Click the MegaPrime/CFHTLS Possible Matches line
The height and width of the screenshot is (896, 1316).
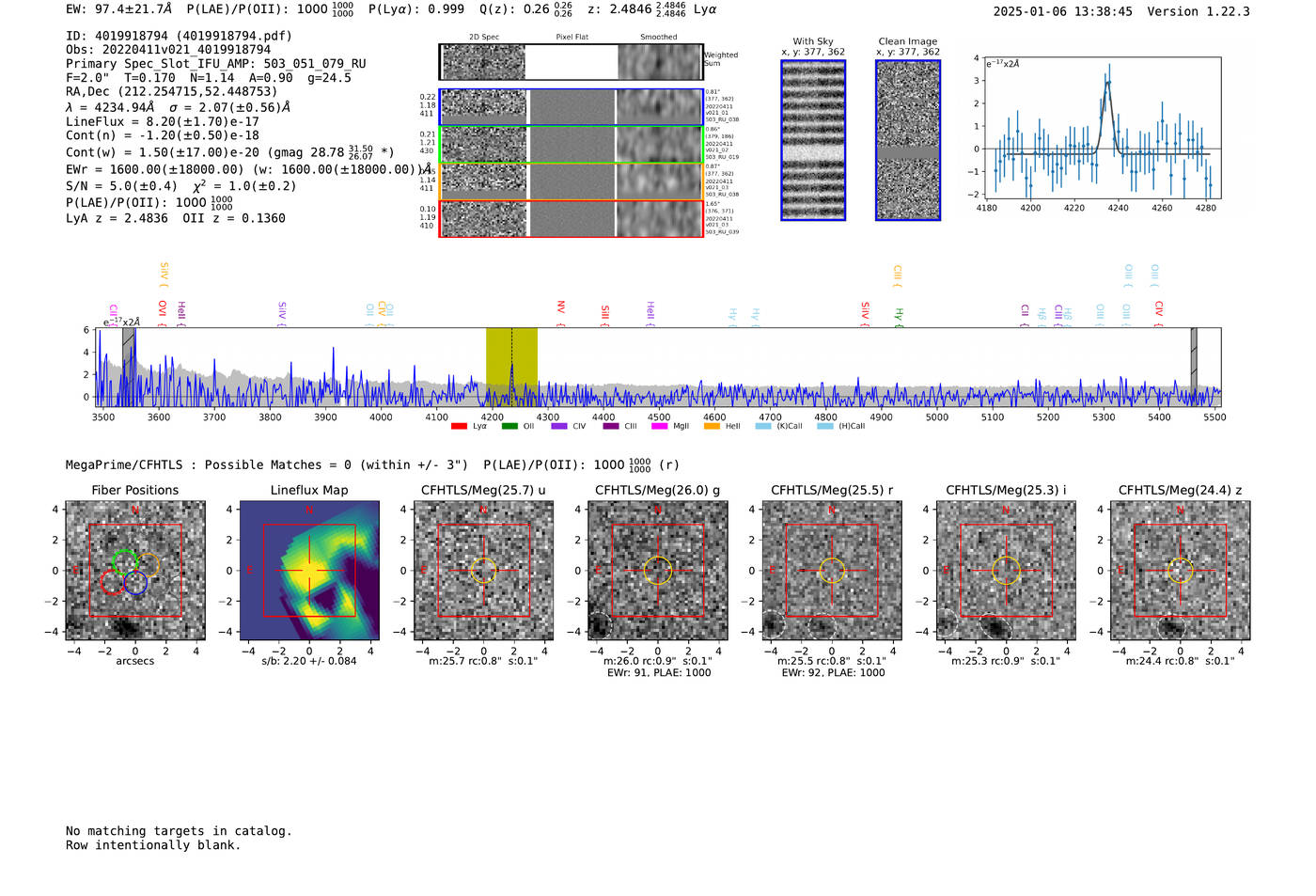372,464
